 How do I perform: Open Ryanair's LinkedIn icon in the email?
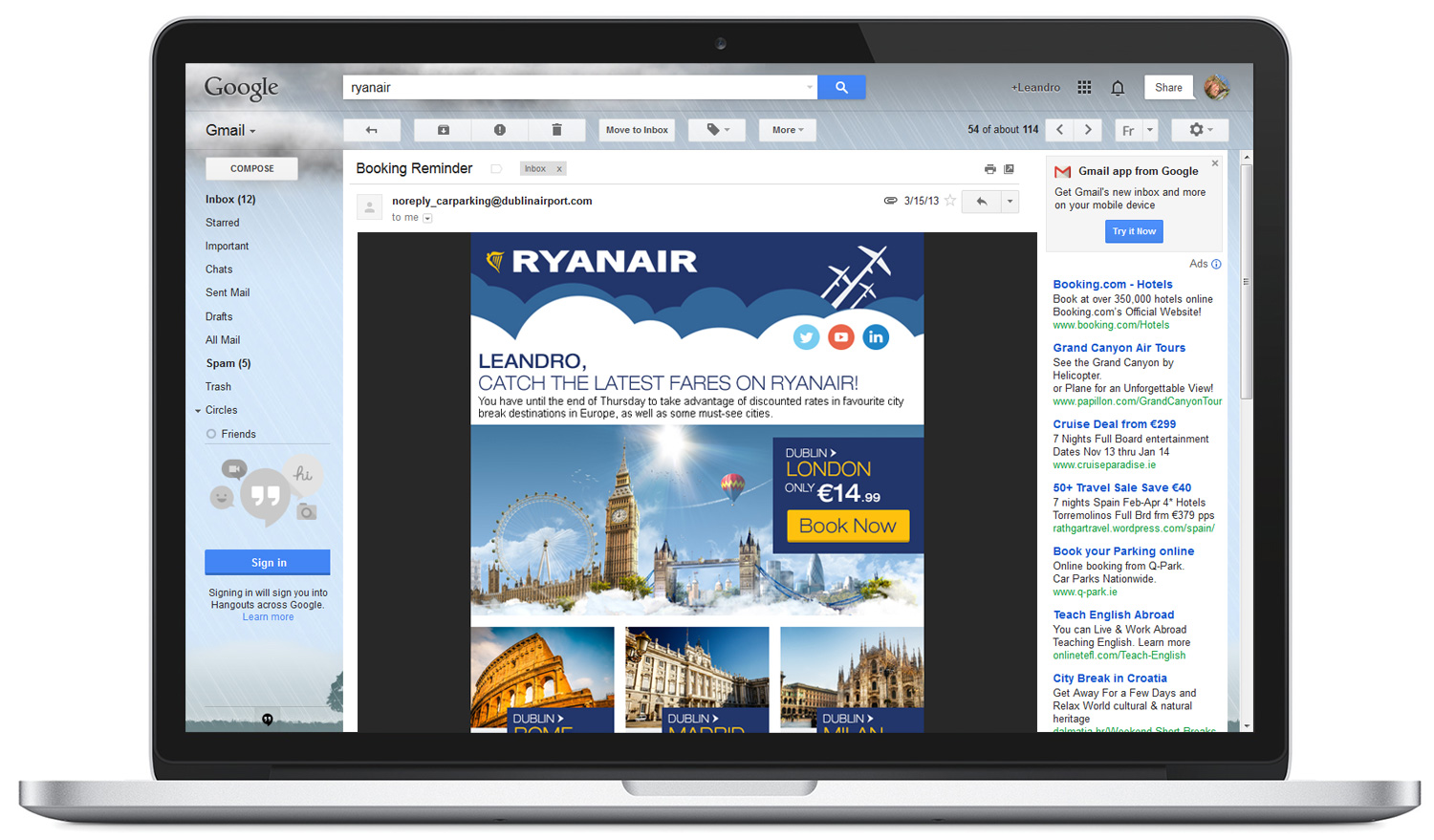point(876,337)
